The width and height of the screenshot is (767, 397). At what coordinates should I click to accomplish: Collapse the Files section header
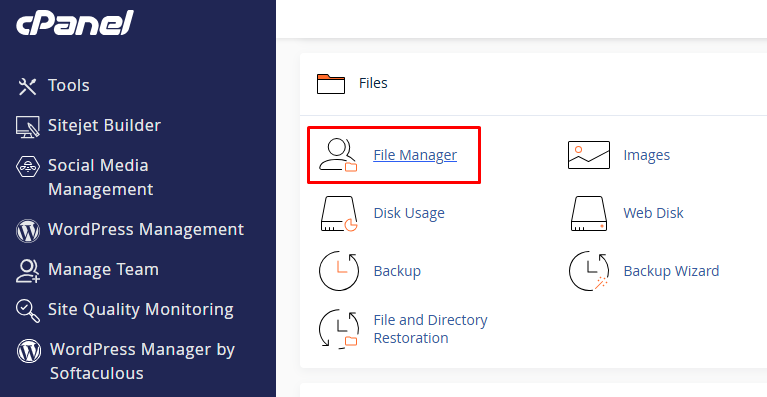533,84
